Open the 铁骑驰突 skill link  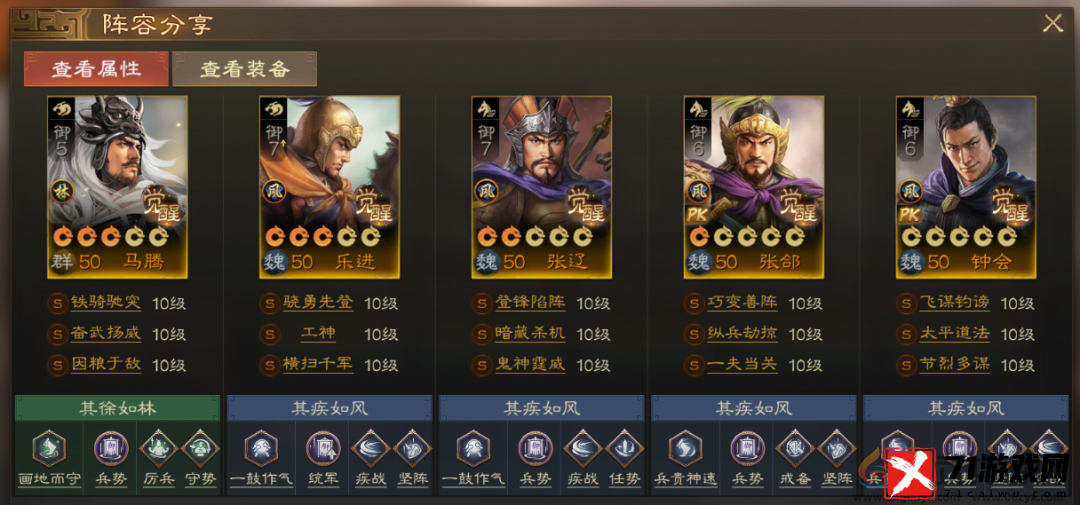point(106,302)
